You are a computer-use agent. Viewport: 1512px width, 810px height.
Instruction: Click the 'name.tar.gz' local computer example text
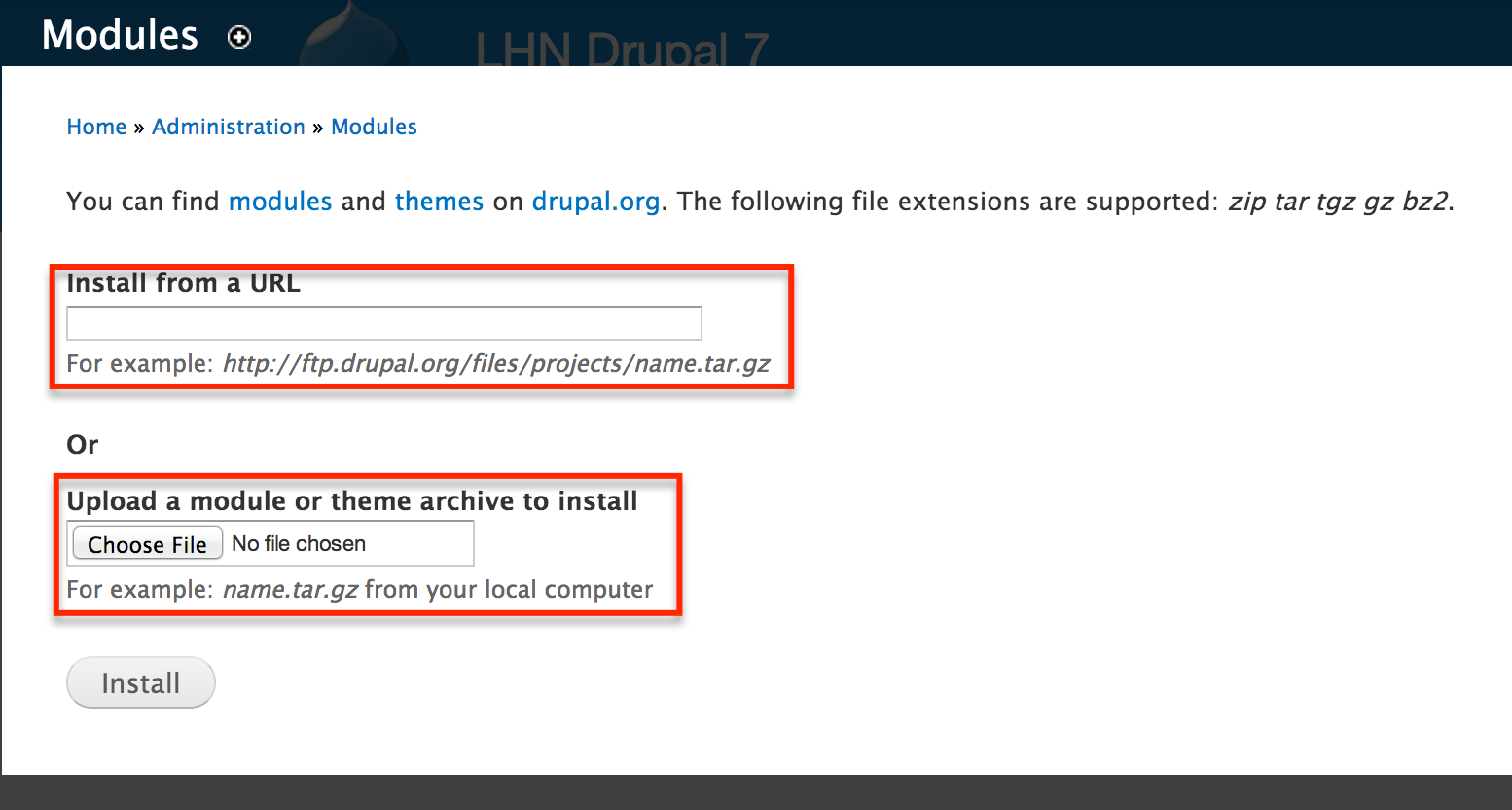(x=291, y=590)
